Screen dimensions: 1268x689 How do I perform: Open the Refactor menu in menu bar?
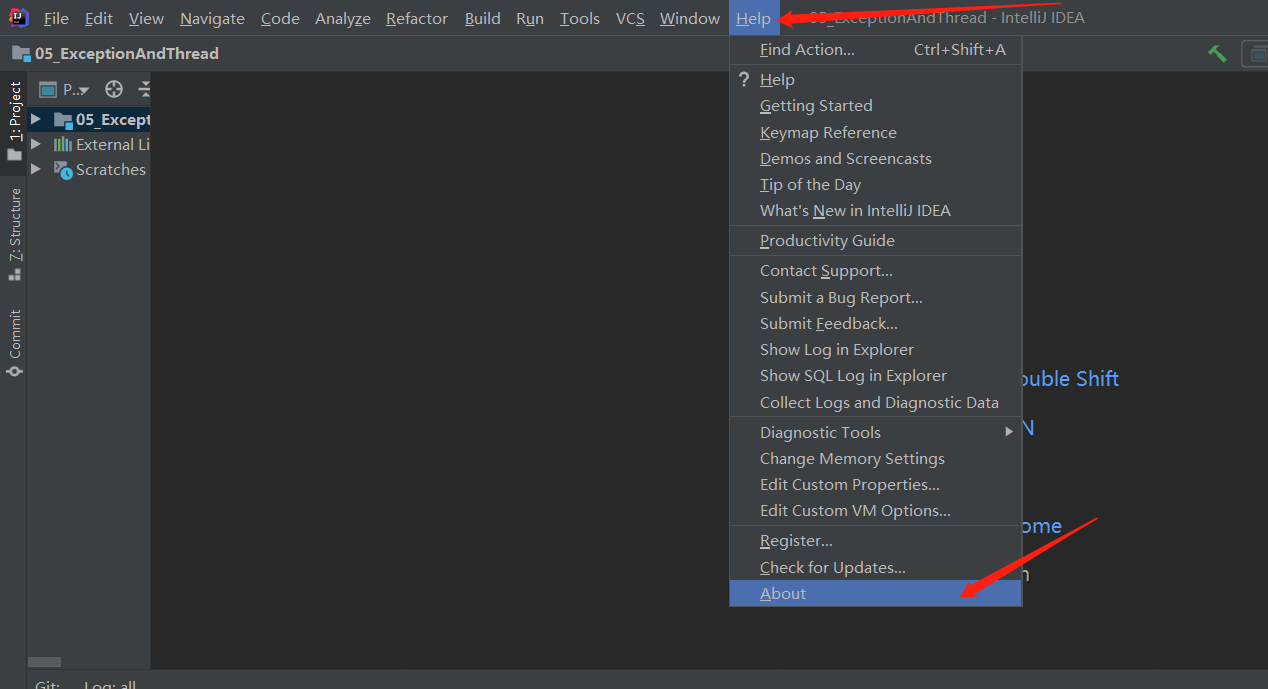pos(416,18)
